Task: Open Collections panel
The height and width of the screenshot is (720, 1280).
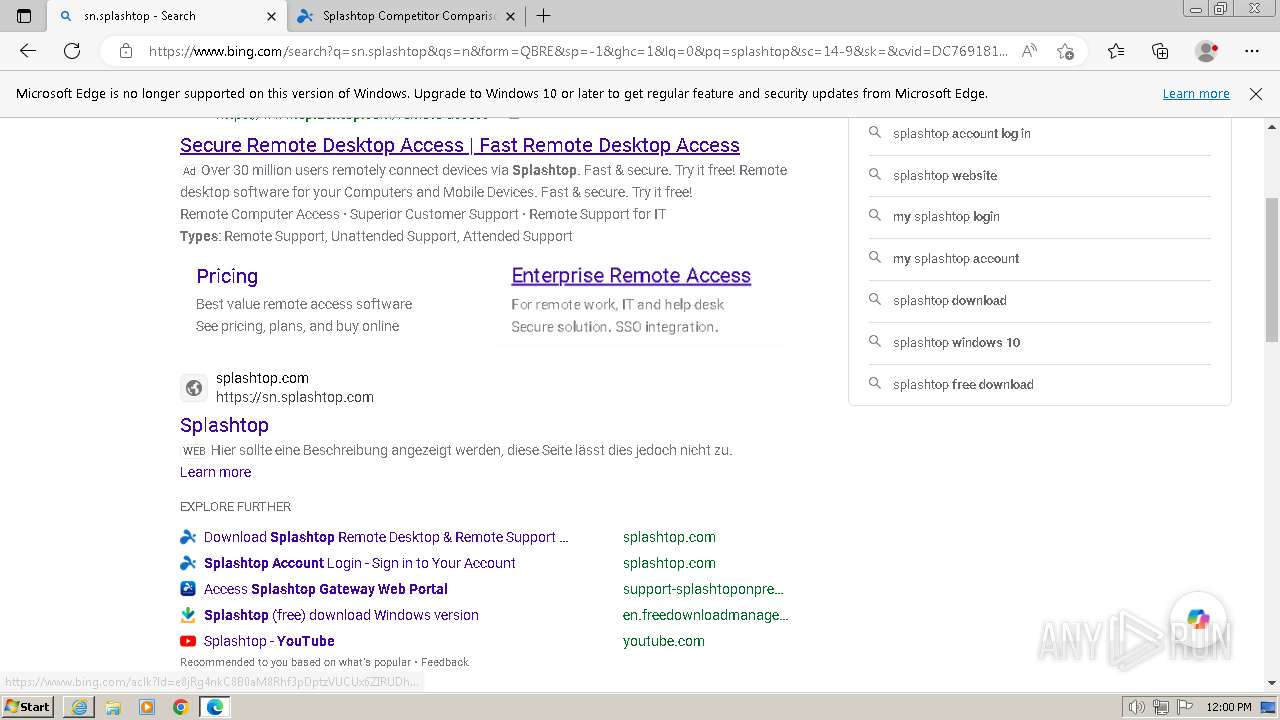Action: pyautogui.click(x=1160, y=51)
